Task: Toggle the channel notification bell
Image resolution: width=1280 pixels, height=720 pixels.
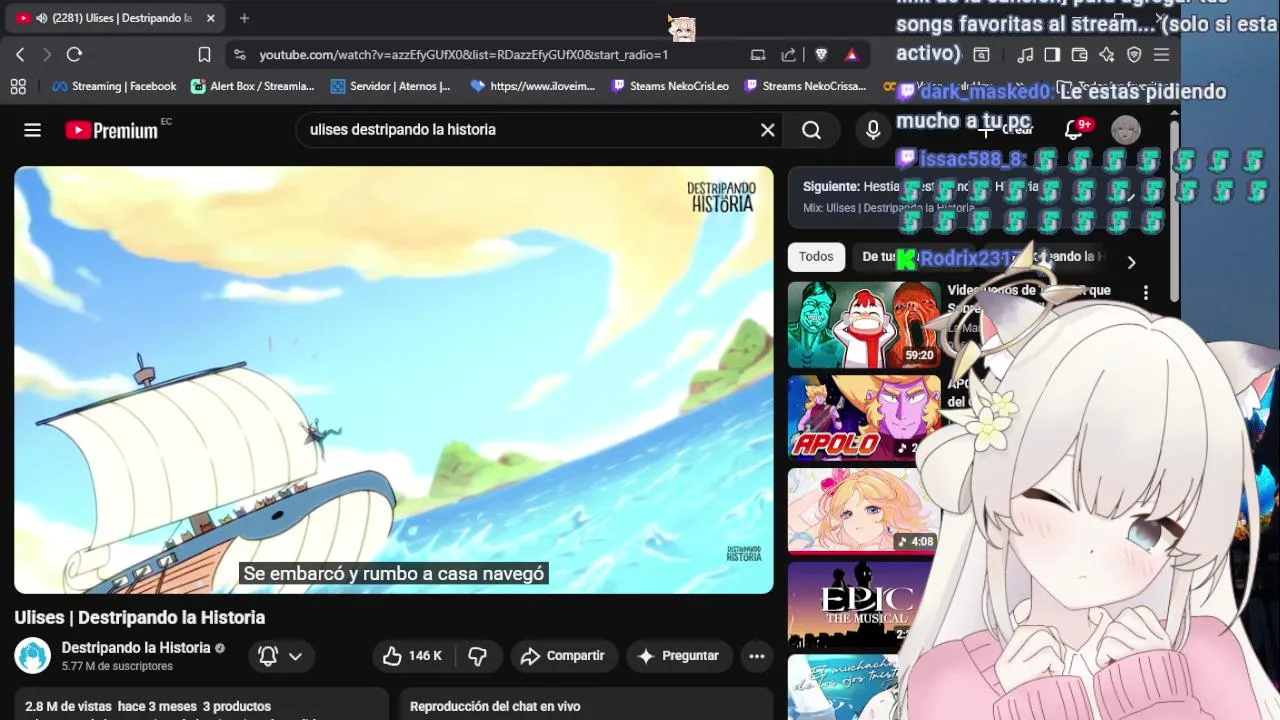Action: [267, 656]
